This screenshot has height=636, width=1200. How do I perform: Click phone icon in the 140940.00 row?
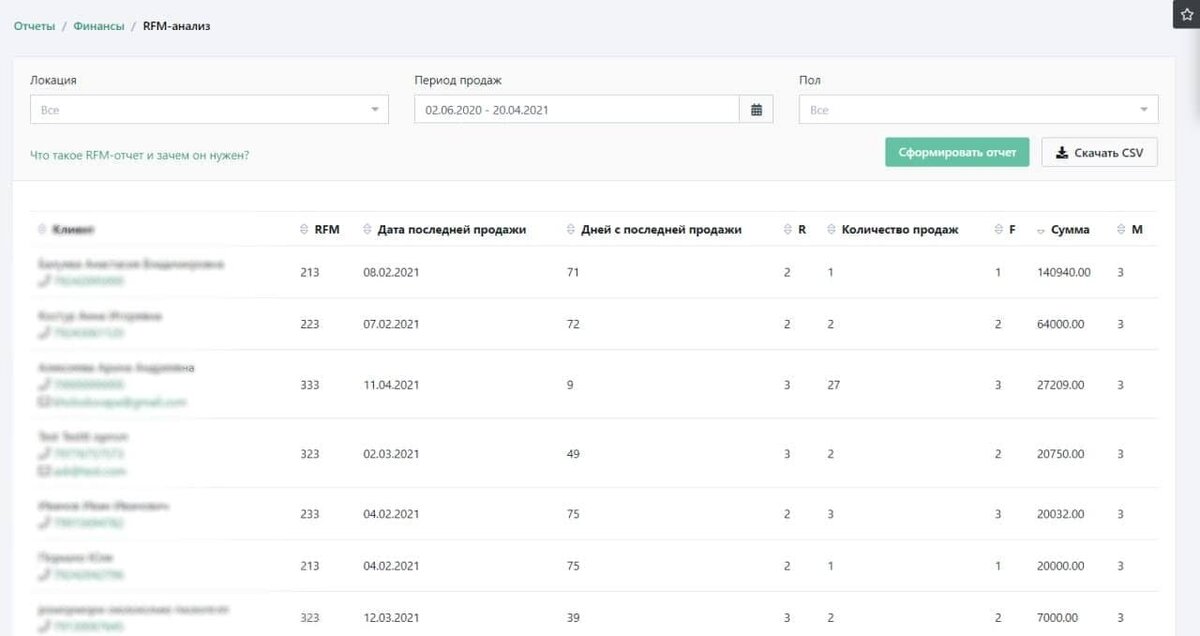[x=43, y=282]
